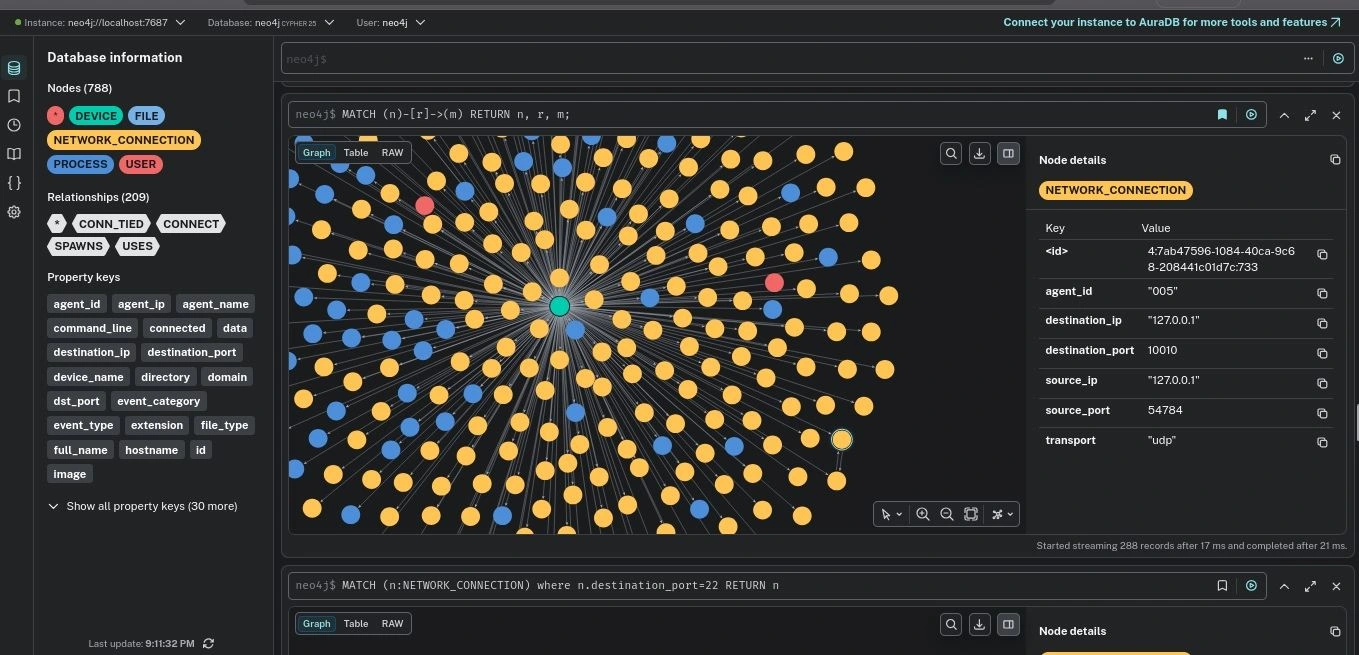The height and width of the screenshot is (655, 1359).
Task: Click Connect your instance to AuraDB link
Action: [1172, 22]
